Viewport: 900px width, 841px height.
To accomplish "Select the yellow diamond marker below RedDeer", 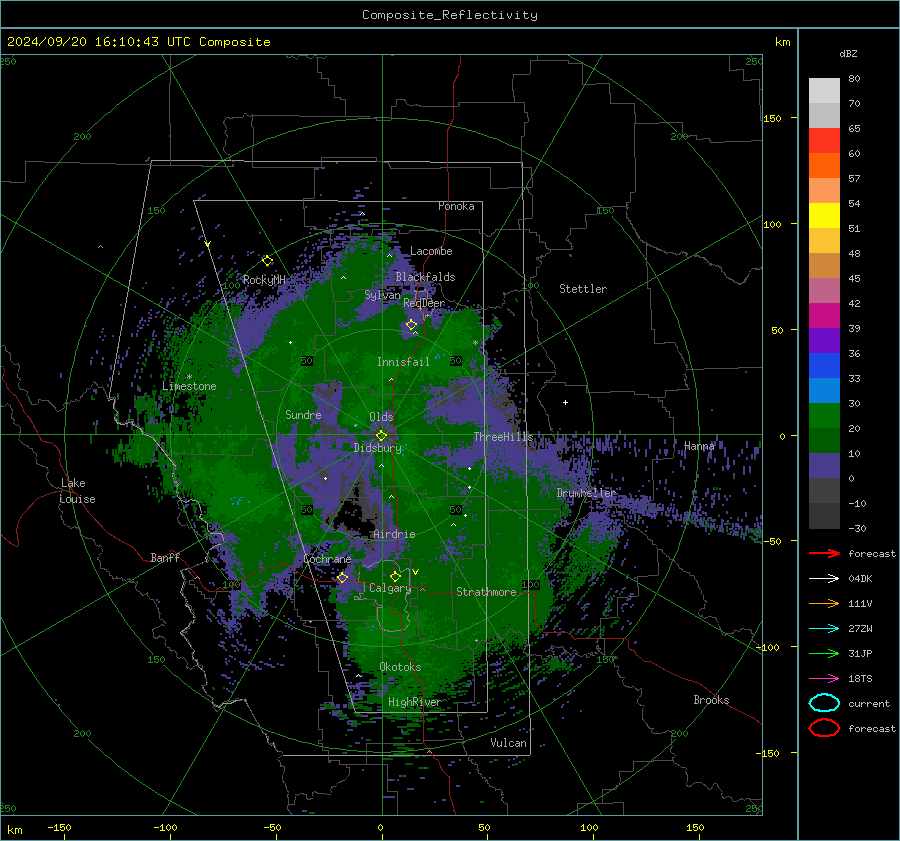I will point(411,325).
